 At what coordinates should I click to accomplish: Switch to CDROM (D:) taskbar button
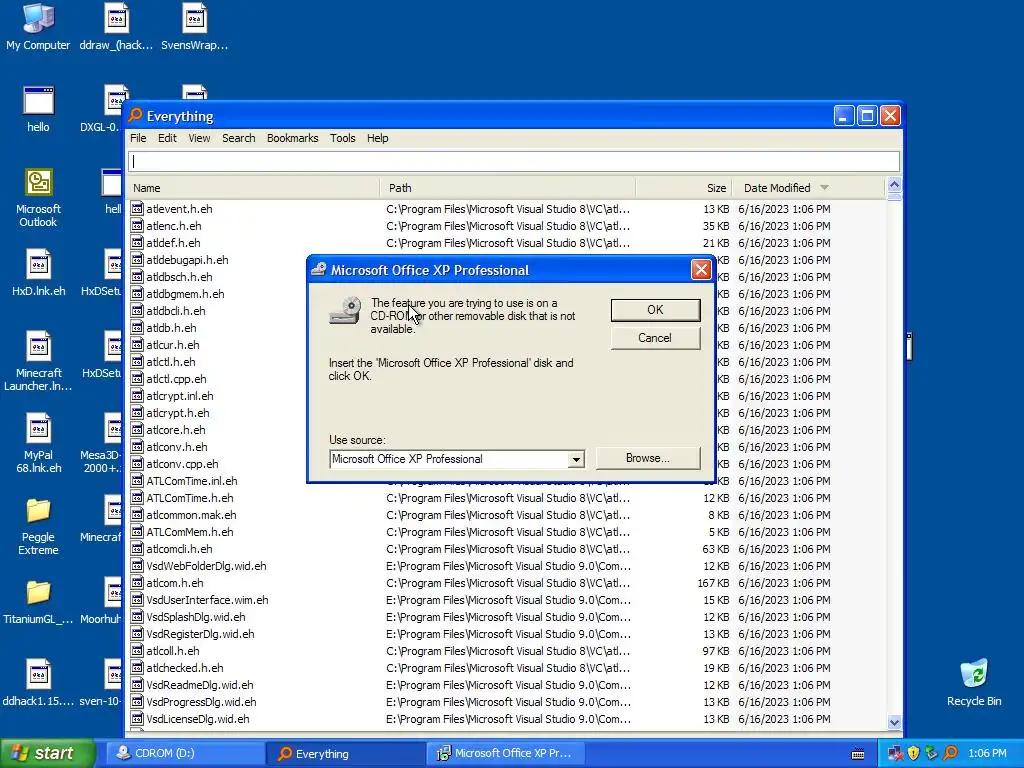[x=183, y=753]
